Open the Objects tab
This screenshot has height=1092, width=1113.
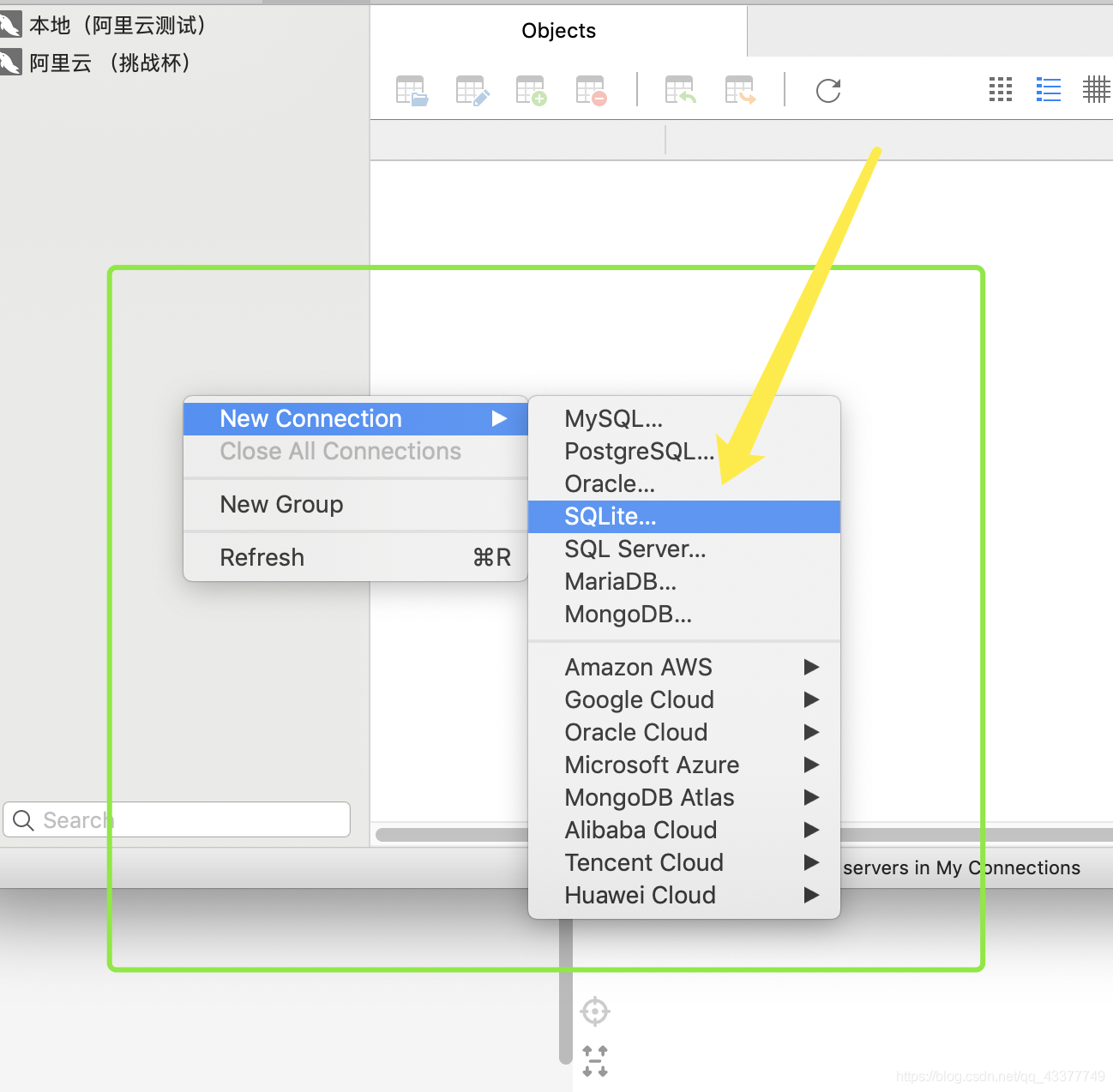coord(559,31)
